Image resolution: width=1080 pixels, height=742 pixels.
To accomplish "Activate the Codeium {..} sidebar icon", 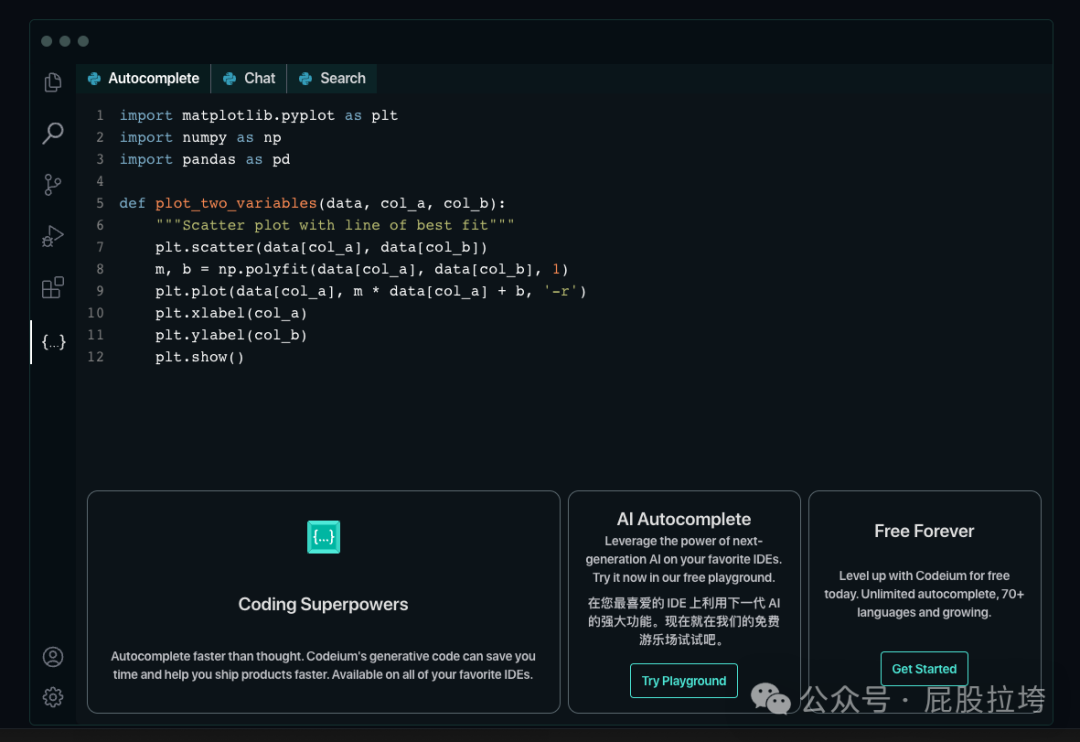I will click(52, 341).
